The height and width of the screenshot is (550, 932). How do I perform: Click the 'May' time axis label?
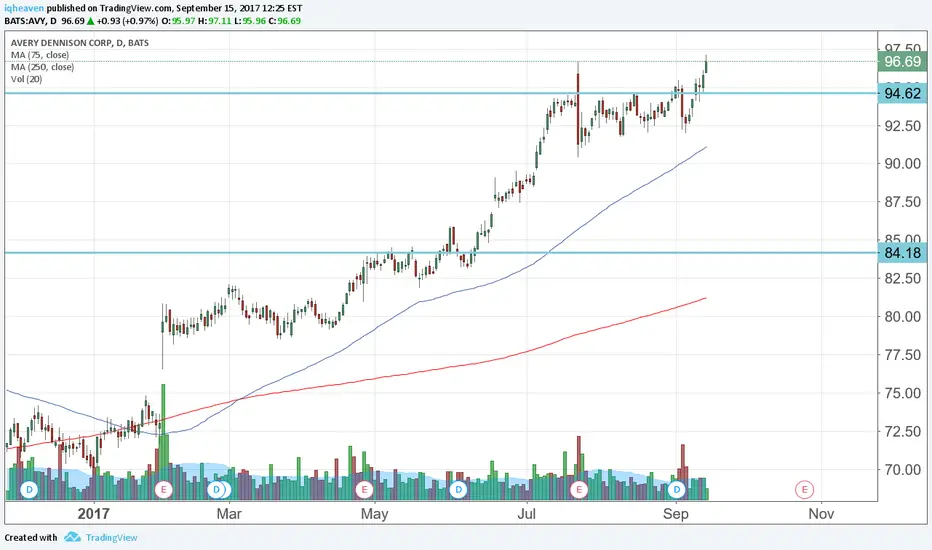374,513
